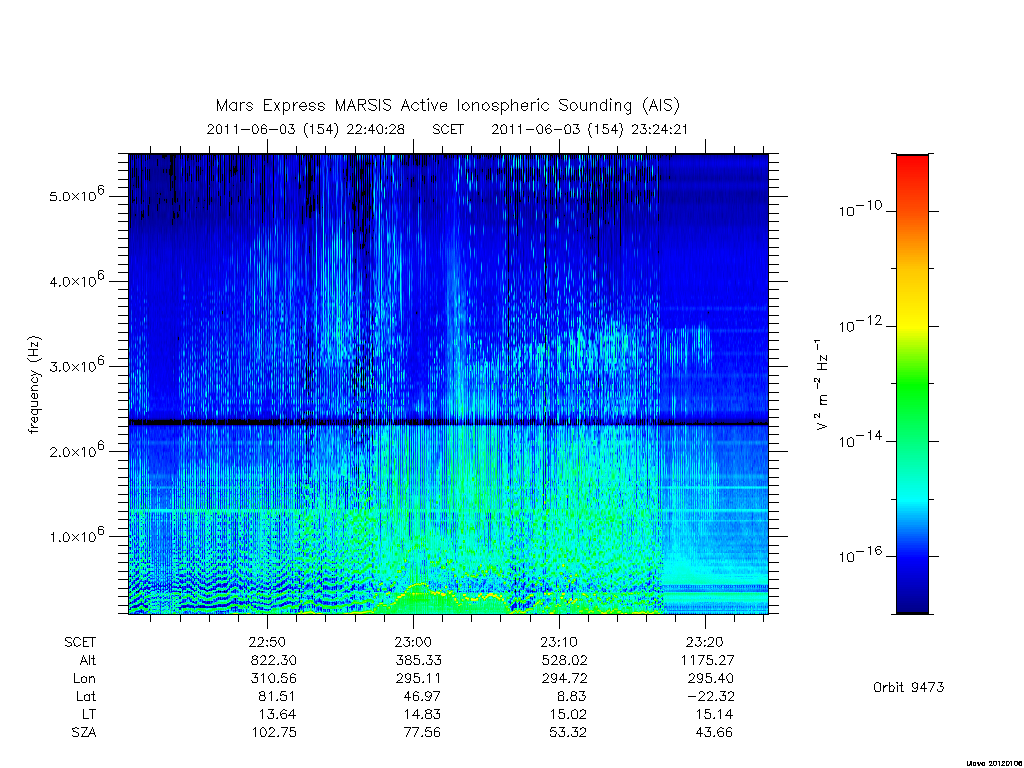Click the 'Alt' row label

pos(88,660)
